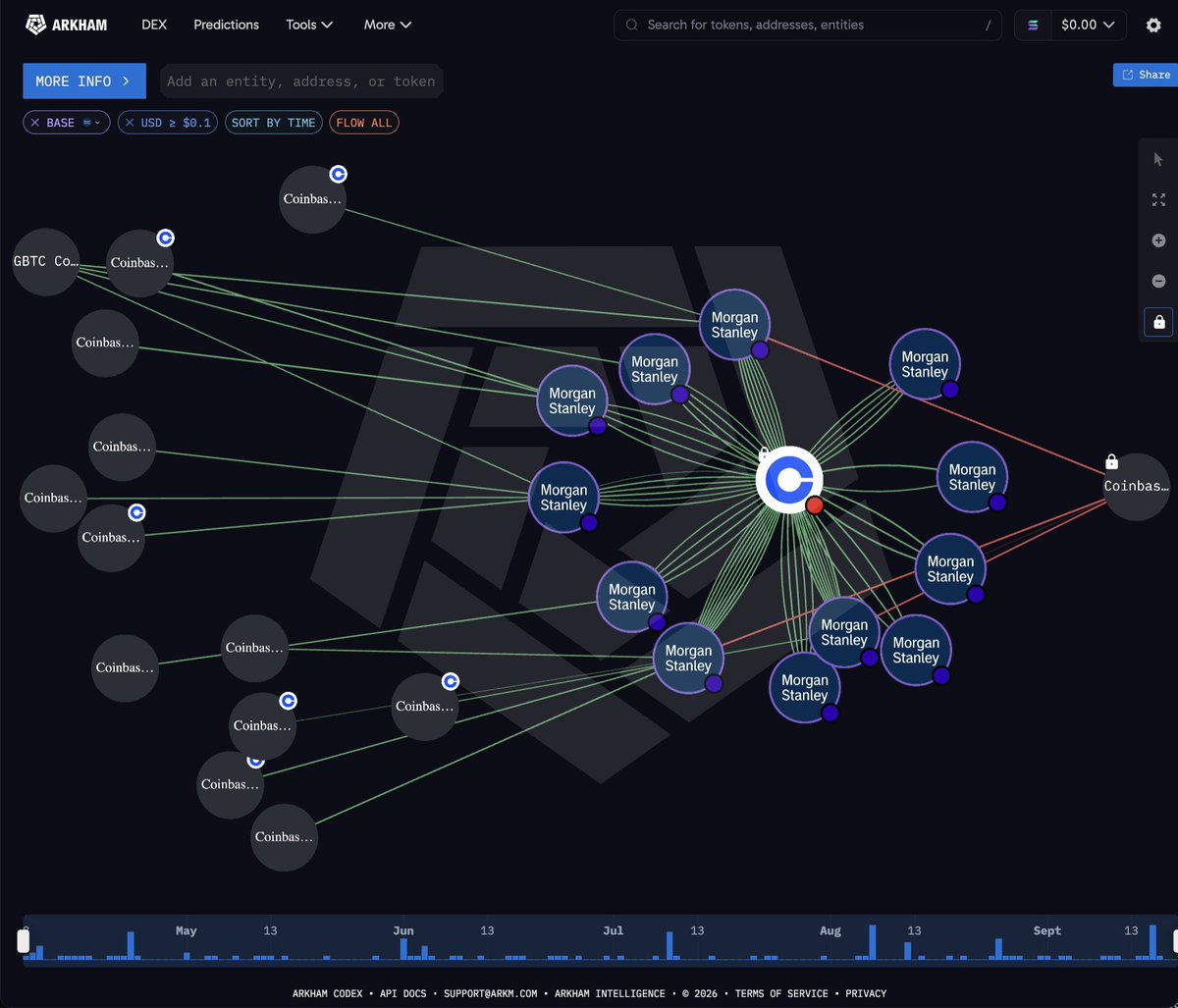Toggle the FLOW ALL chip
The width and height of the screenshot is (1178, 1008).
pyautogui.click(x=364, y=123)
